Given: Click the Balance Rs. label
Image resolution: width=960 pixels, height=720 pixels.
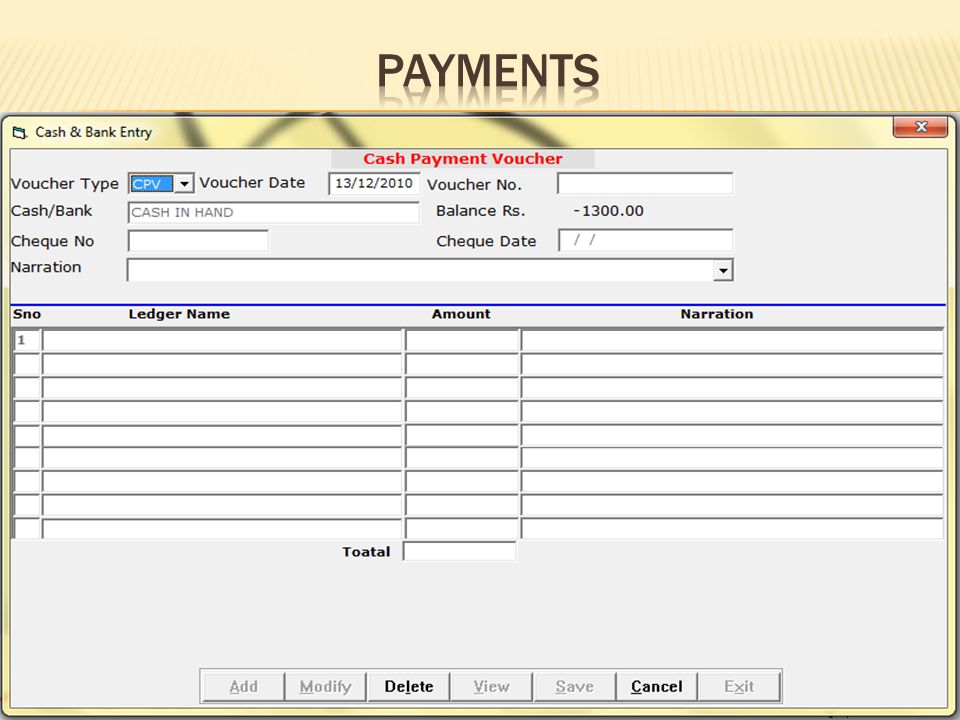Looking at the screenshot, I should [x=481, y=211].
